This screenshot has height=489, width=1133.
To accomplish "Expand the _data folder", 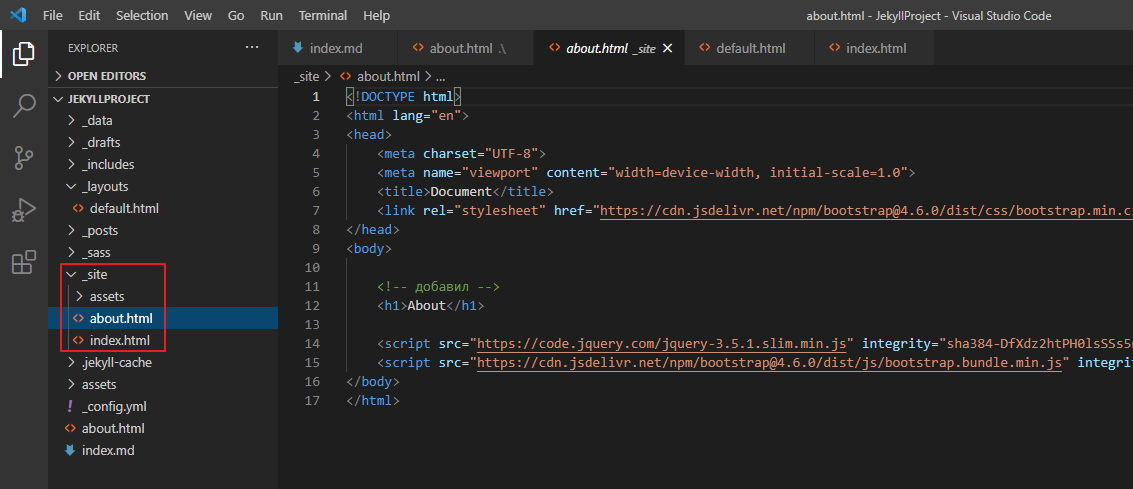I will pyautogui.click(x=97, y=120).
